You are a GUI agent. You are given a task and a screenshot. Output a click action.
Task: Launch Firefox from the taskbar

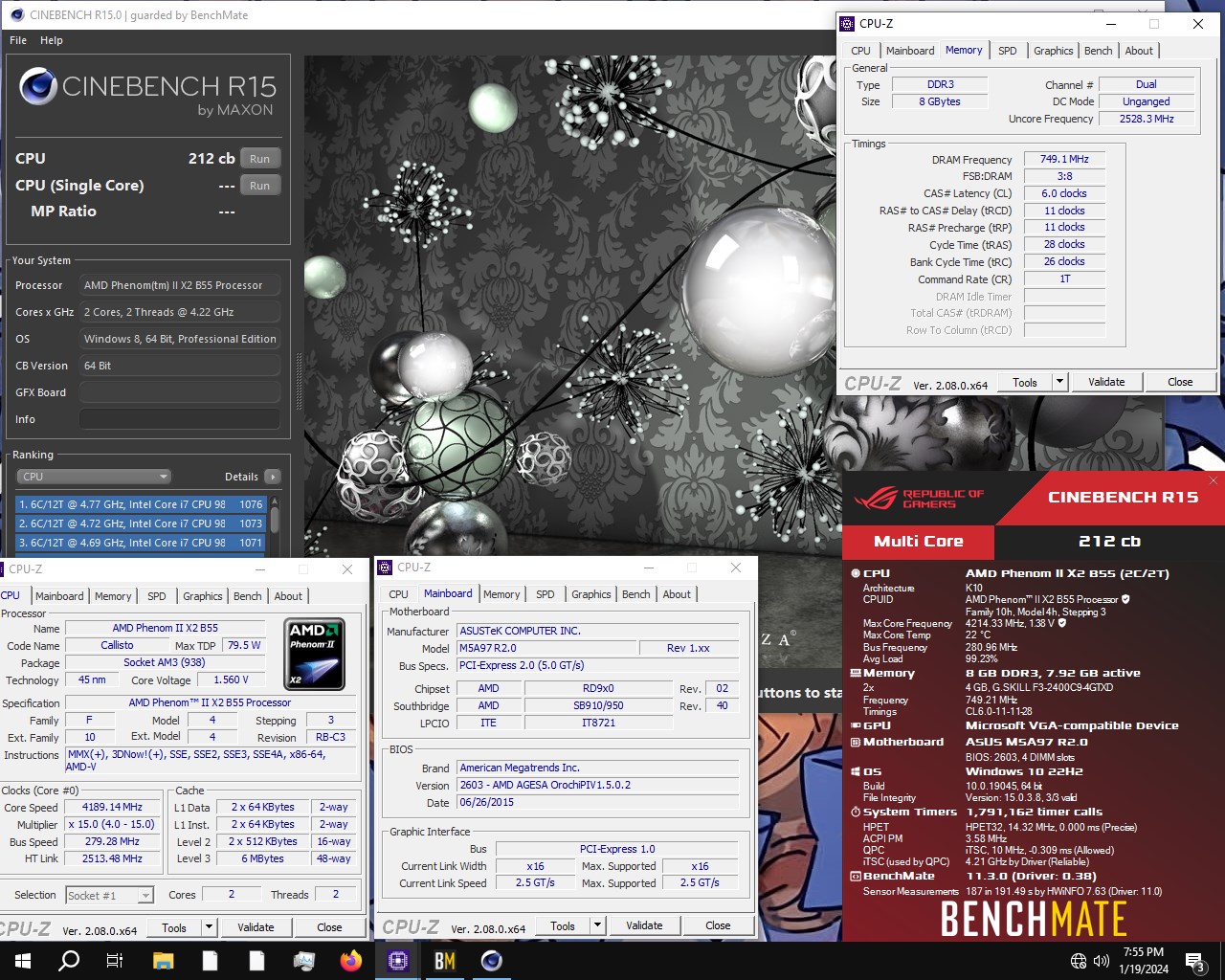351,961
